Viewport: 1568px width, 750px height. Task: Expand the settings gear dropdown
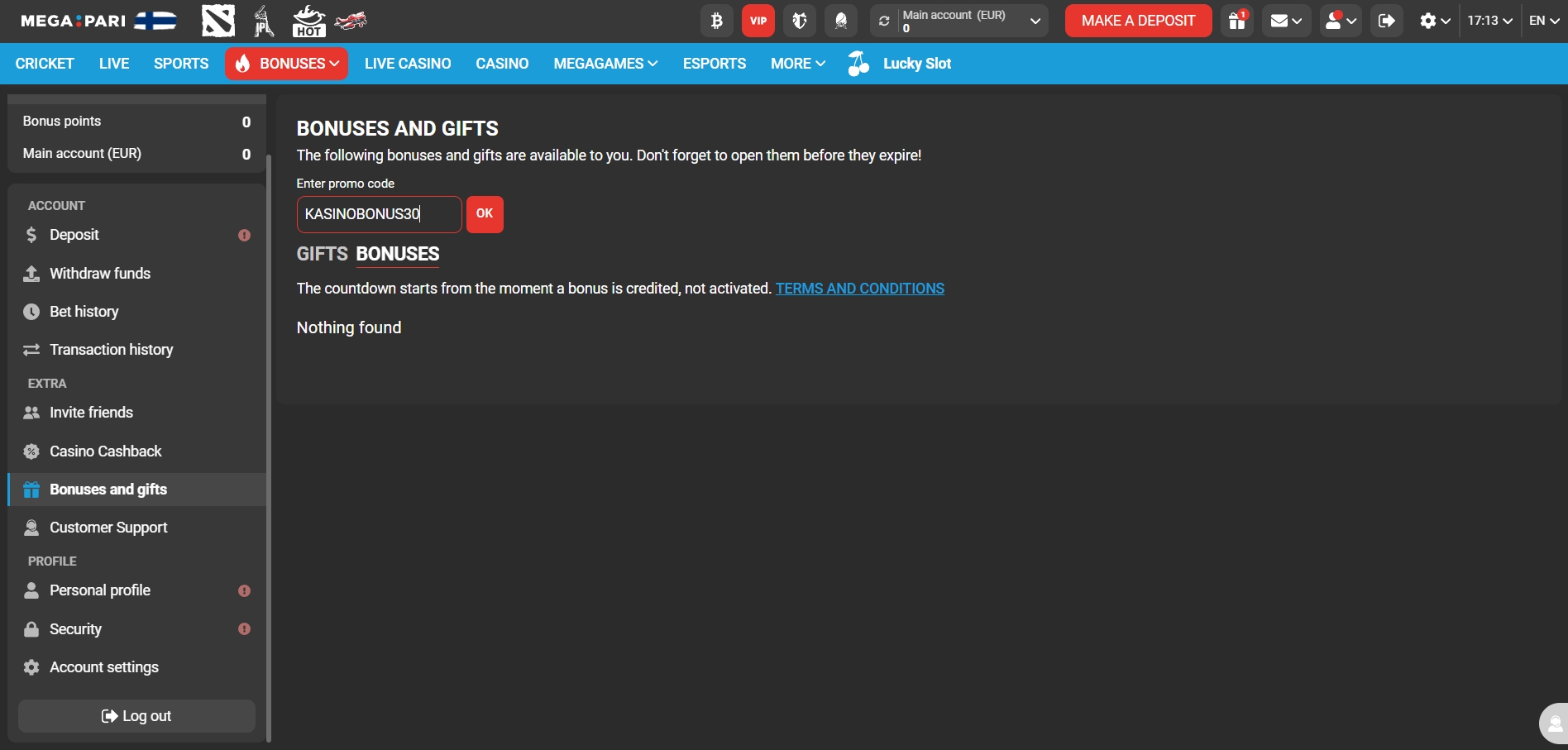tap(1435, 21)
